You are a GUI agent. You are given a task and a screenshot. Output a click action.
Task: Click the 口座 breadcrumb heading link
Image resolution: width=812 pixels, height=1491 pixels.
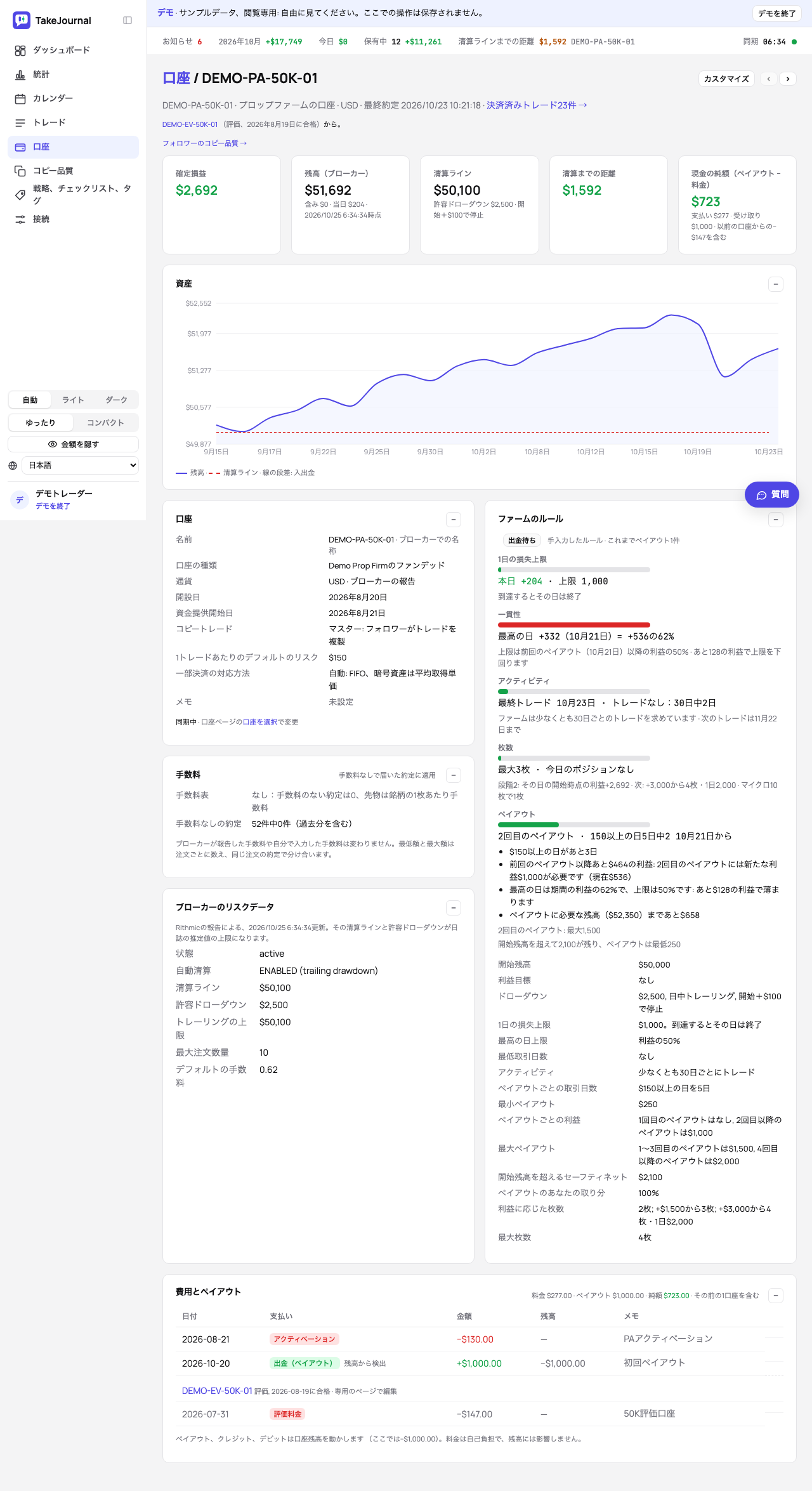coord(176,78)
